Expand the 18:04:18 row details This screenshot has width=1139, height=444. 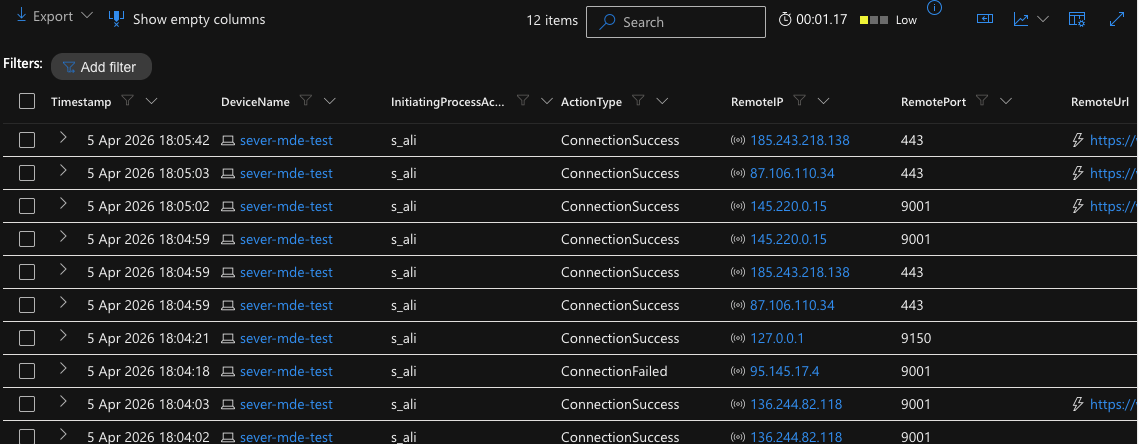pyautogui.click(x=63, y=368)
